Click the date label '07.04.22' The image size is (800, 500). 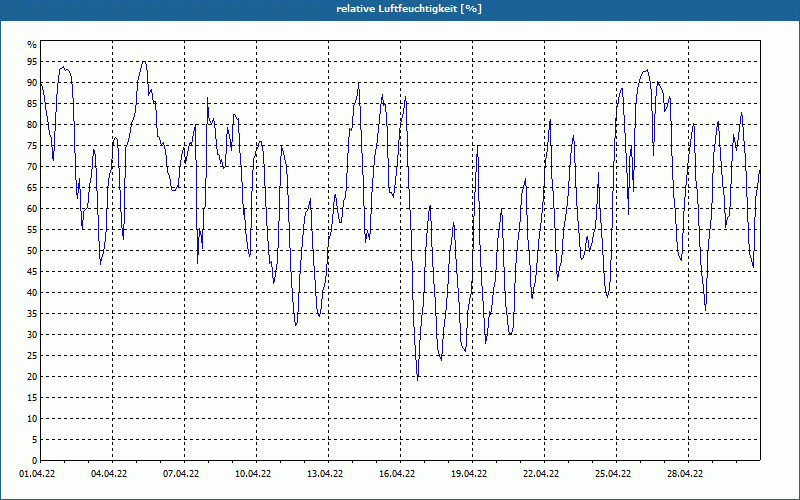pyautogui.click(x=181, y=474)
